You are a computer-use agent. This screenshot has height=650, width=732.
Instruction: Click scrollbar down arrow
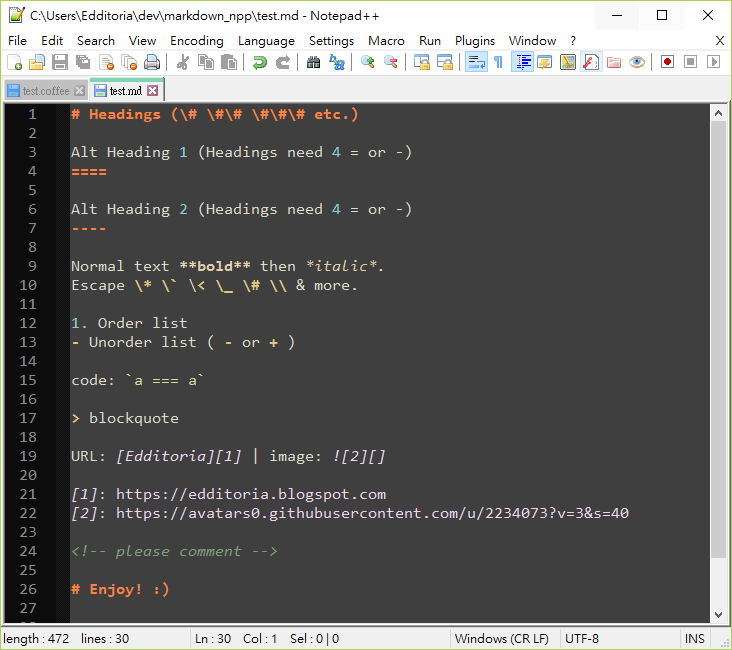pyautogui.click(x=718, y=615)
